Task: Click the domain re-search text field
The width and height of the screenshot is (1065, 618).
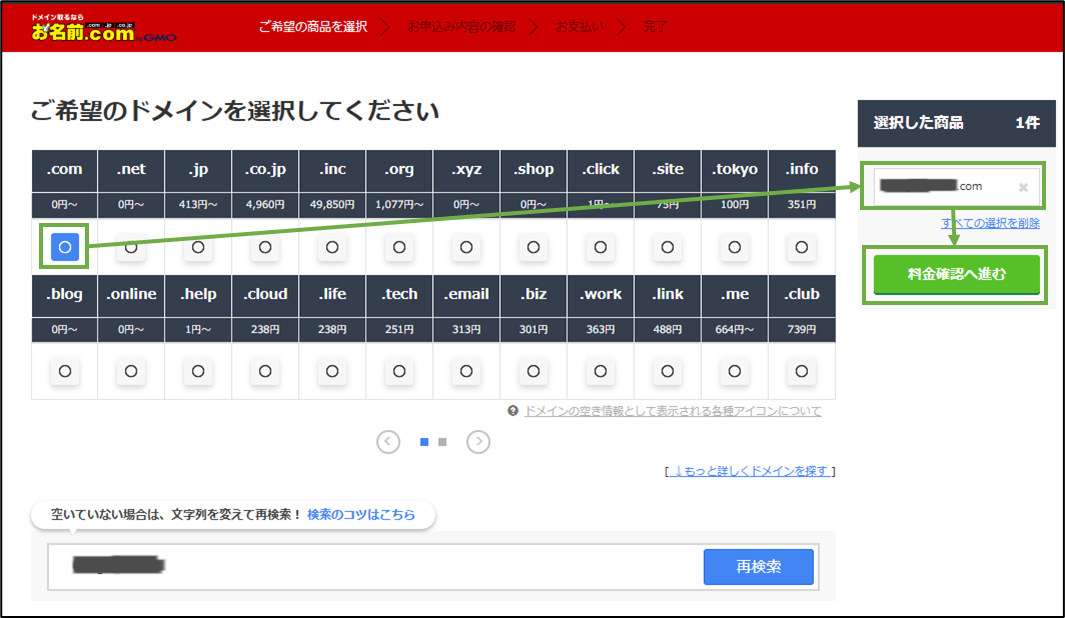Action: (x=376, y=567)
